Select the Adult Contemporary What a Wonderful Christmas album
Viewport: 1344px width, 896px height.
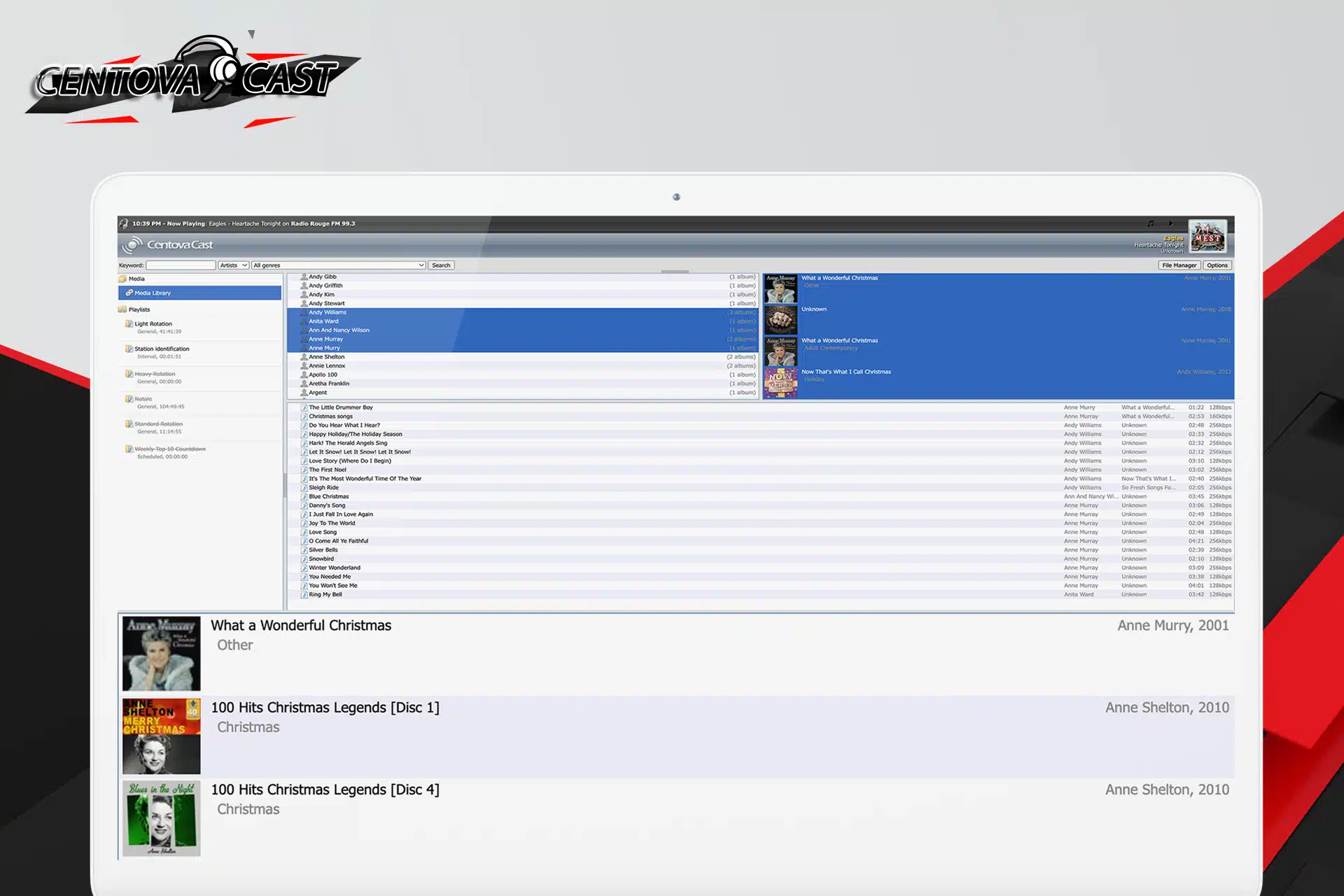(998, 351)
